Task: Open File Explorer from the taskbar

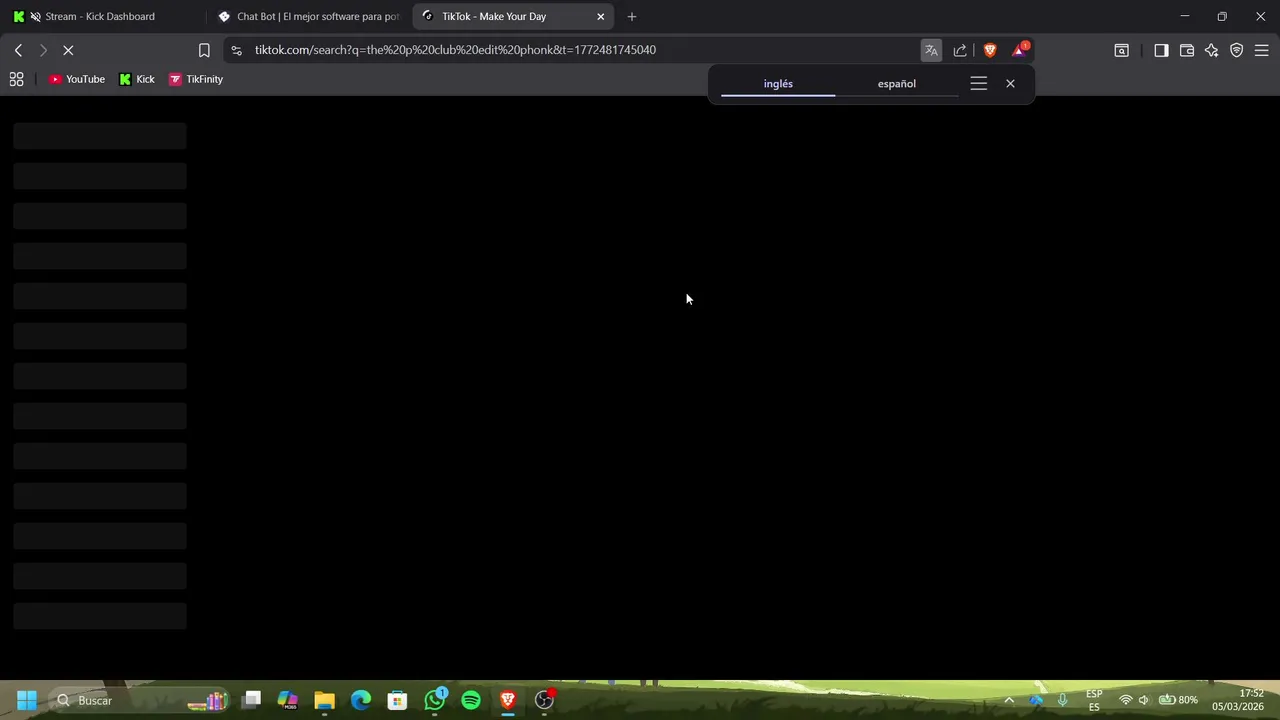Action: (324, 700)
